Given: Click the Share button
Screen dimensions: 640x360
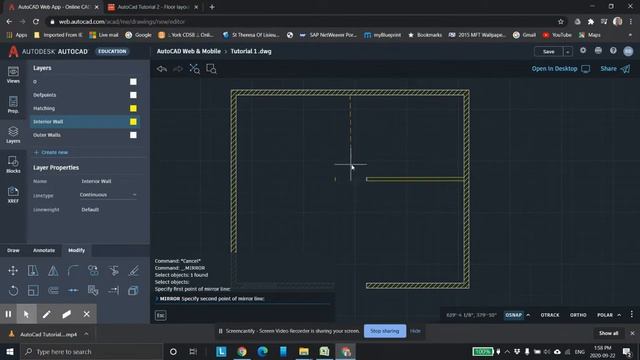Looking at the screenshot, I should click(615, 69).
